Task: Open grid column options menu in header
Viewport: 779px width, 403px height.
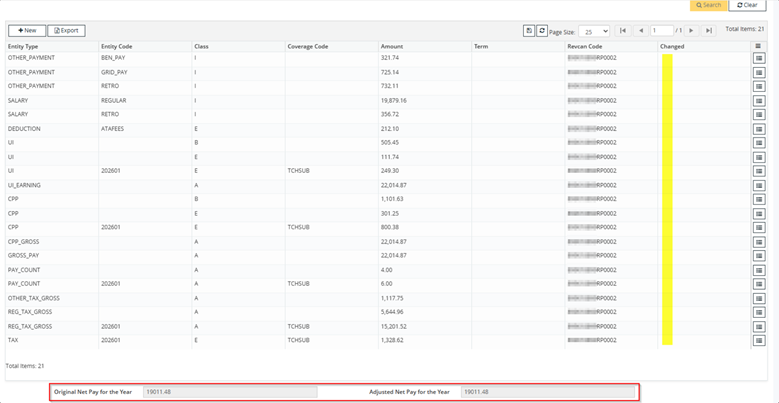Action: pyautogui.click(x=758, y=46)
